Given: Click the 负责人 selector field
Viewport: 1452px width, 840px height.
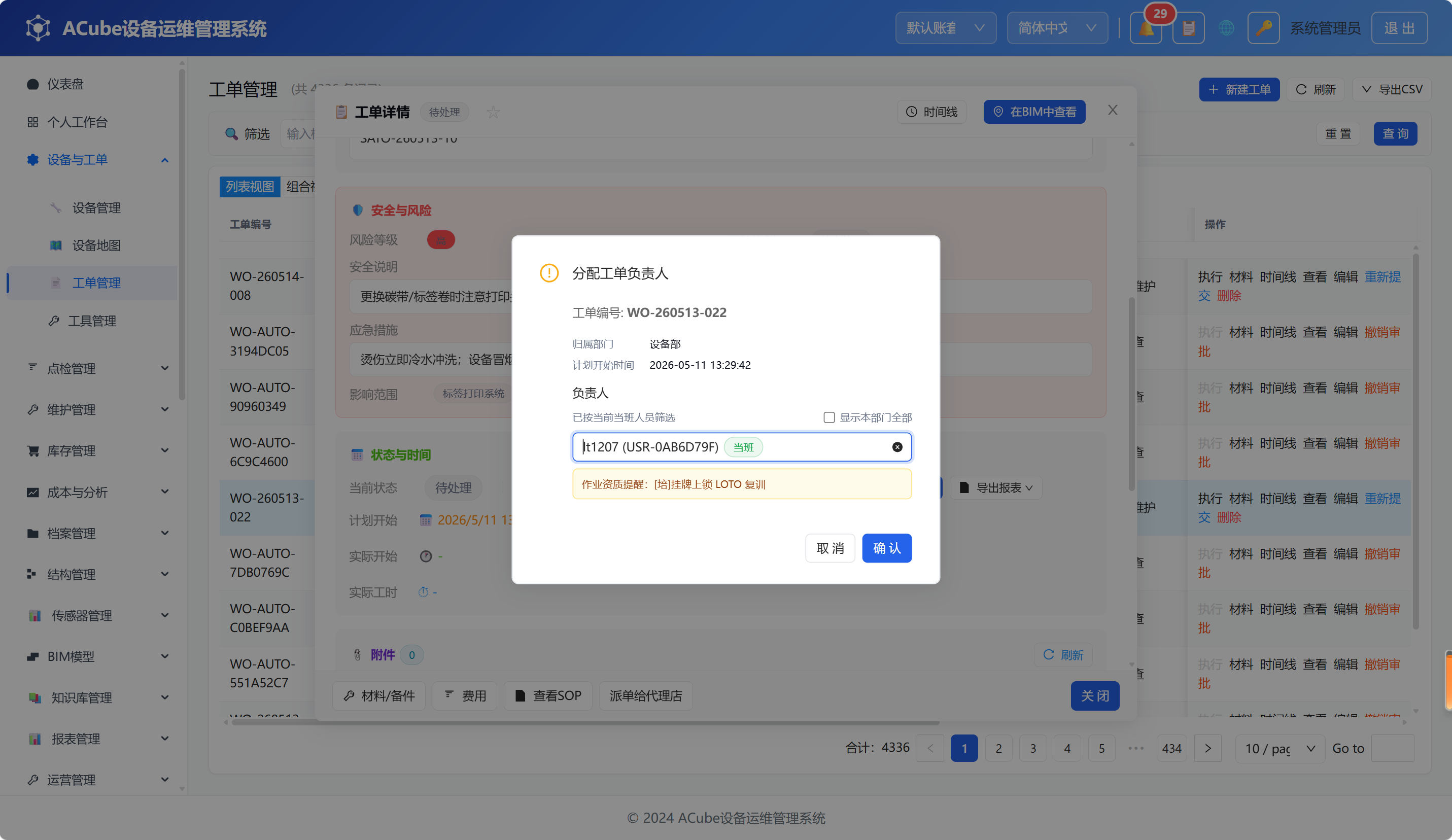Looking at the screenshot, I should pyautogui.click(x=742, y=447).
